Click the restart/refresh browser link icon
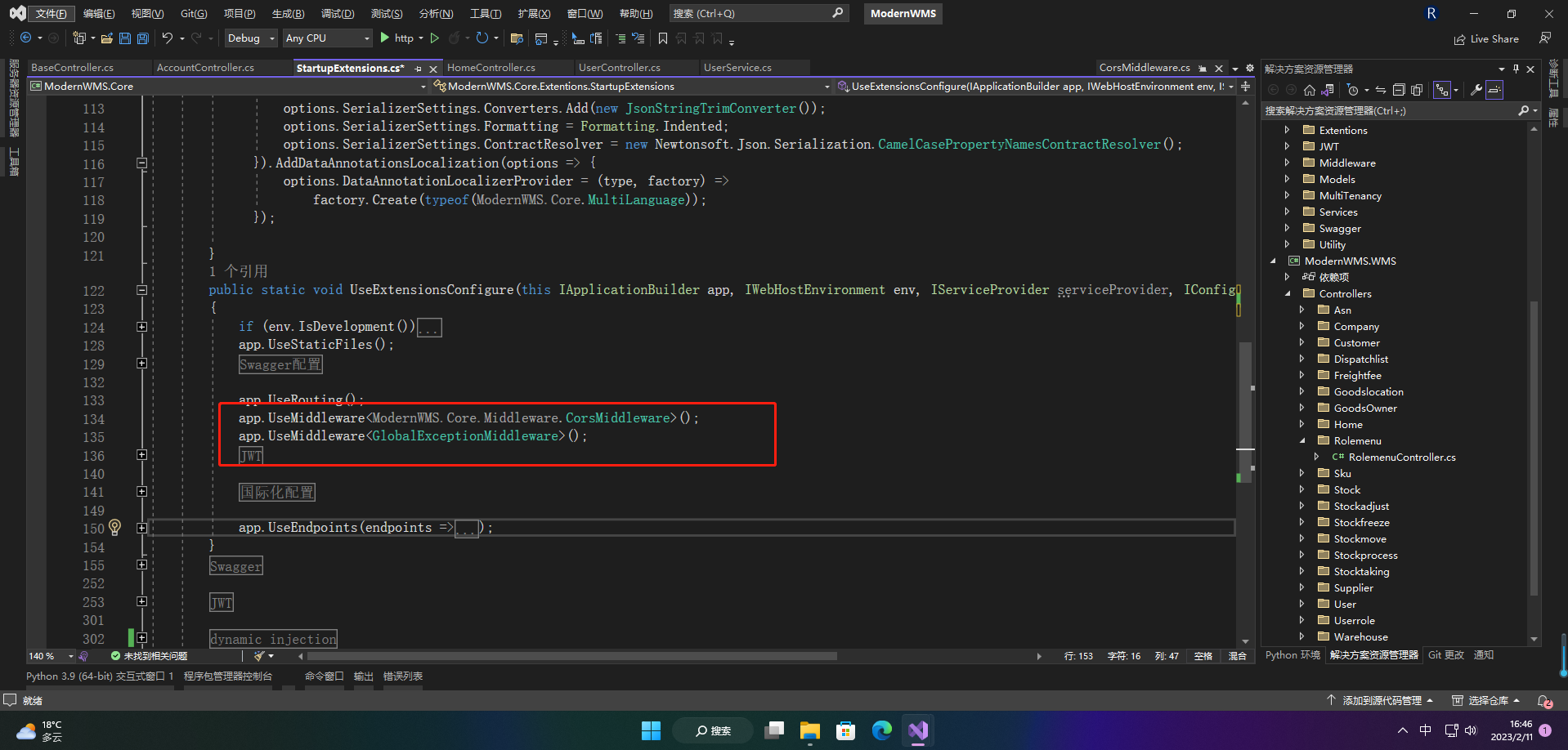1568x750 pixels. [x=482, y=38]
